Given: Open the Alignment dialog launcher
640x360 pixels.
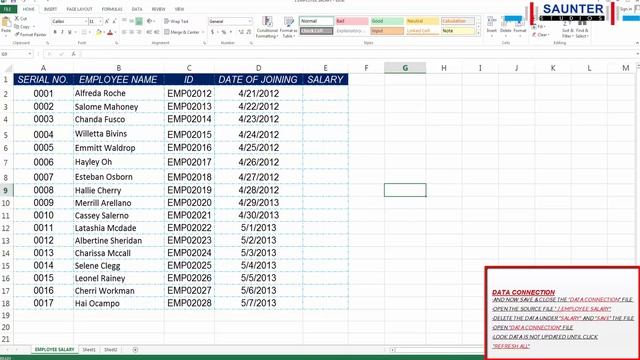Looking at the screenshot, I should (x=204, y=43).
